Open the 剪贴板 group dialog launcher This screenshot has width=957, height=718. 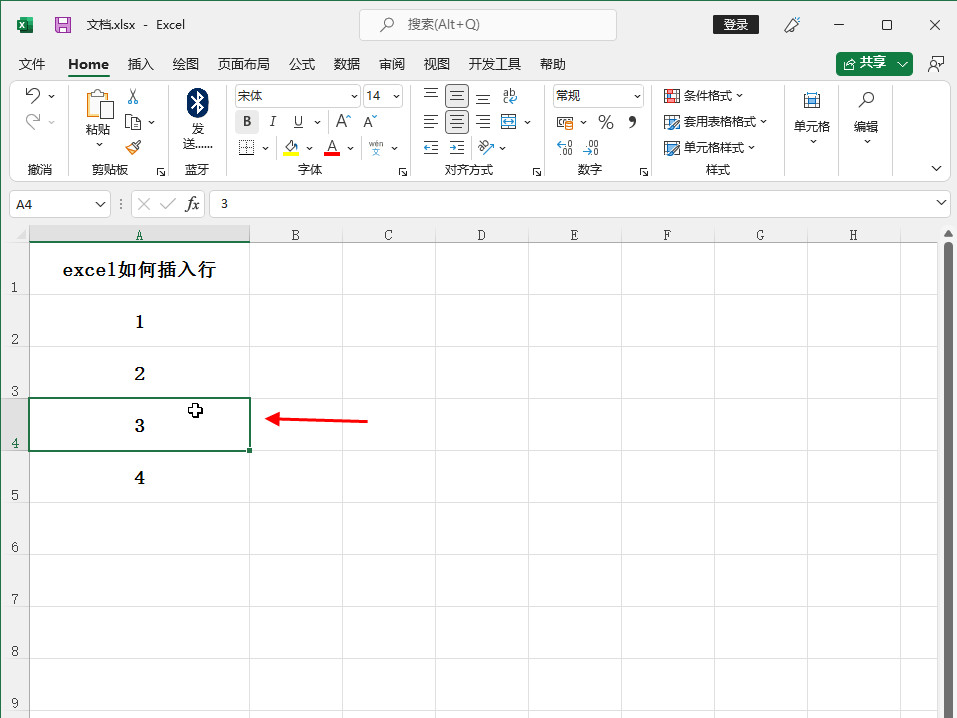(161, 172)
